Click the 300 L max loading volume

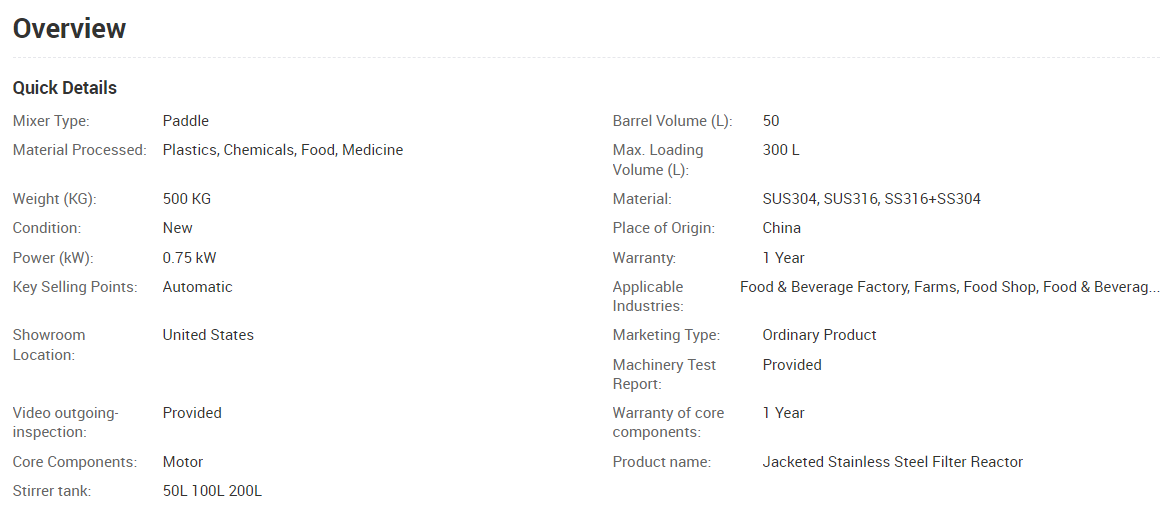pos(781,150)
